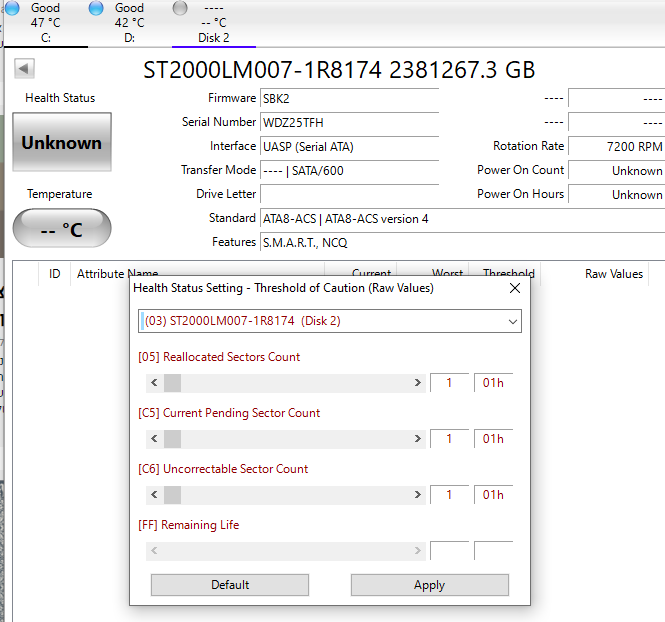Click the empty Drive Letter field

point(349,195)
